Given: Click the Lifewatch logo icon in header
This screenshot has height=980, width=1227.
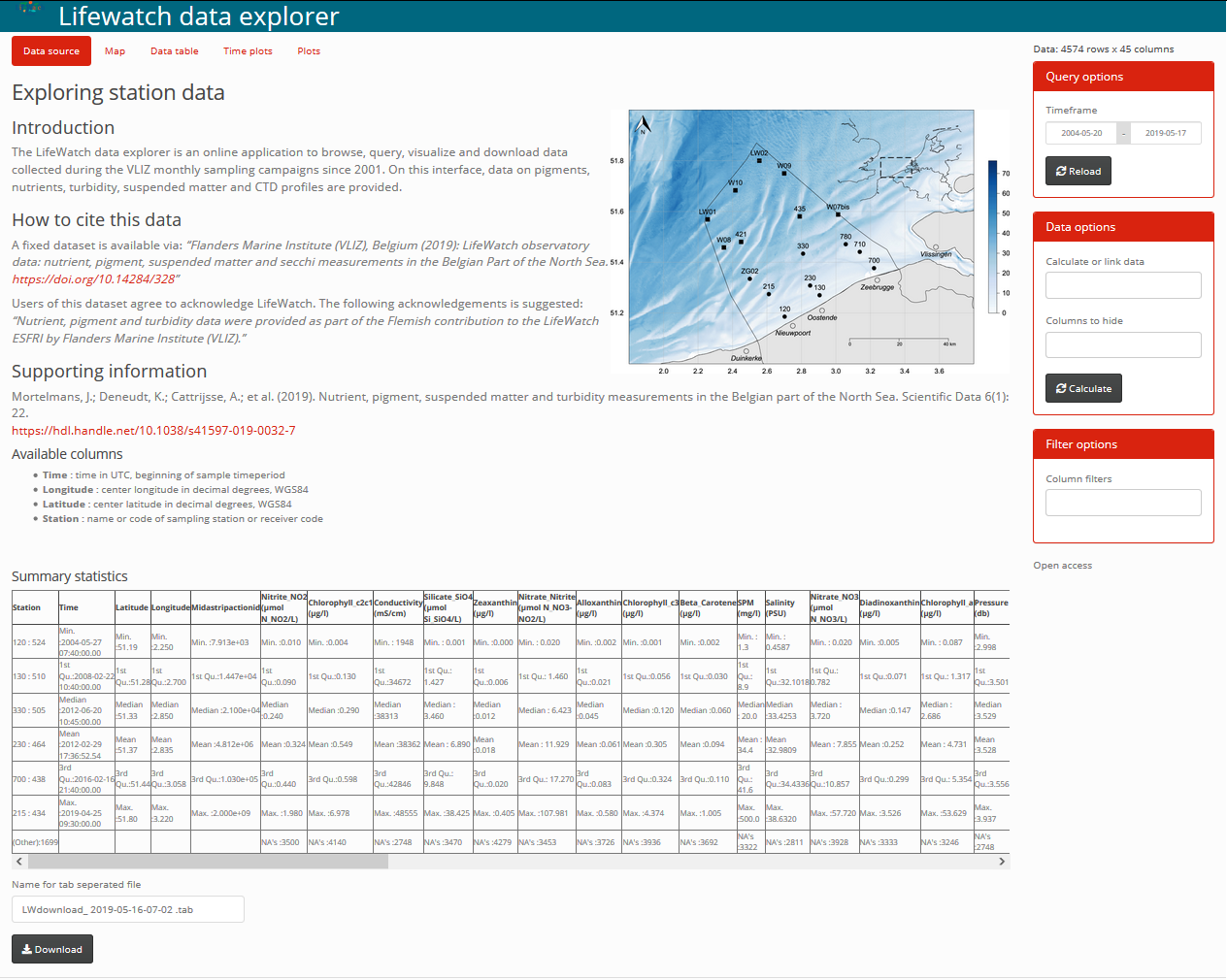Looking at the screenshot, I should 31,9.
